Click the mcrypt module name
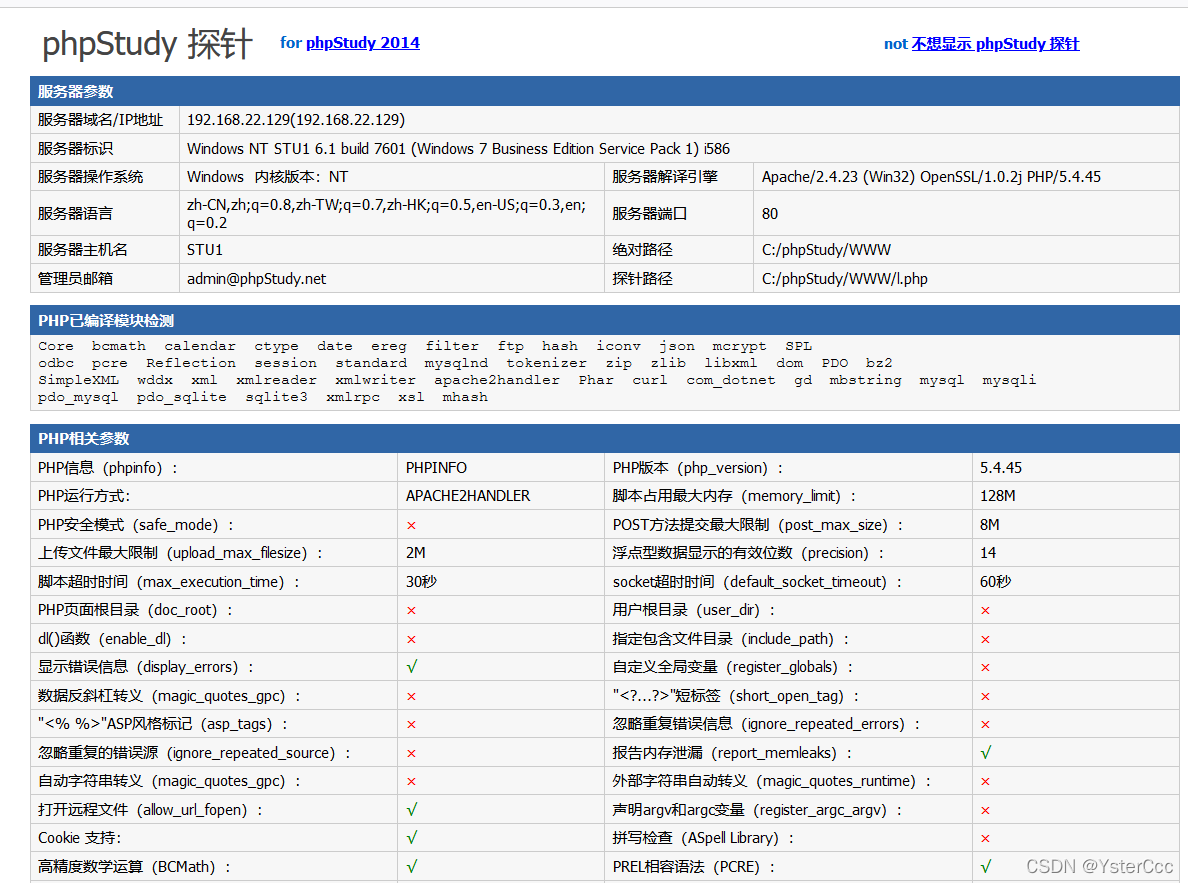1188x883 pixels. pyautogui.click(x=739, y=346)
